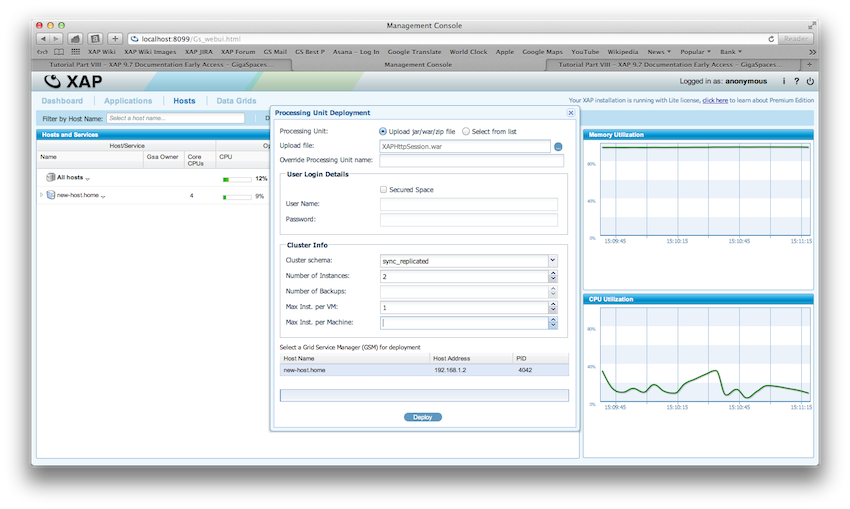
Task: Open the Popular bookmarks folder
Action: (x=695, y=52)
